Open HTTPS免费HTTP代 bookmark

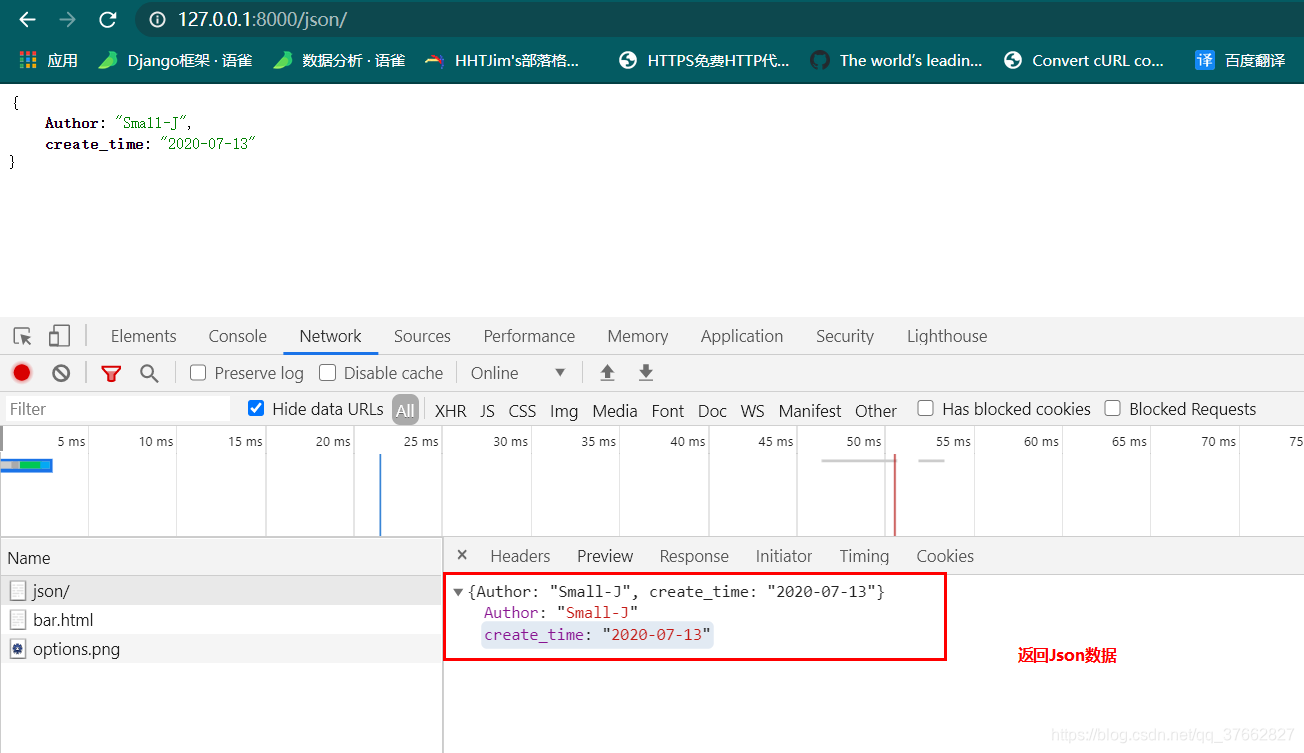coord(704,60)
